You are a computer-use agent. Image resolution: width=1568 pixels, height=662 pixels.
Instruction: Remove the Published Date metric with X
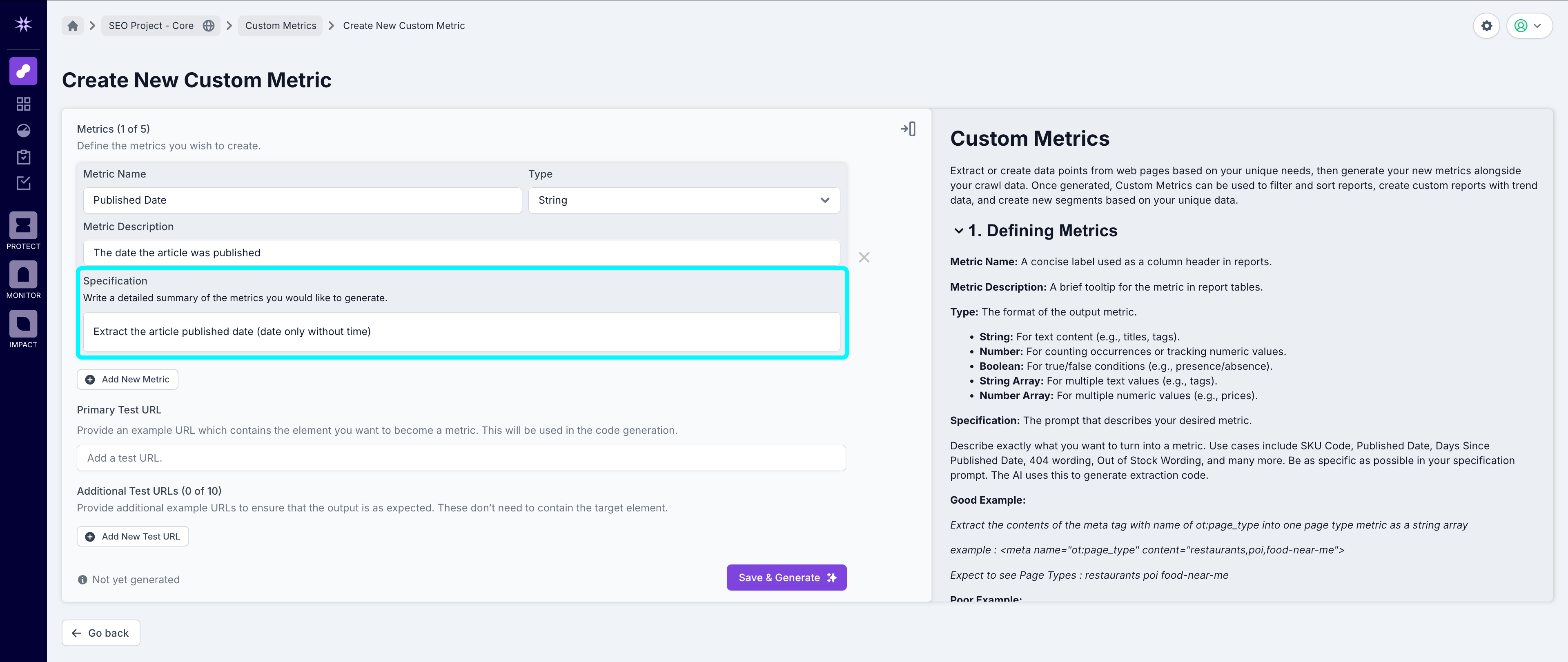click(864, 258)
